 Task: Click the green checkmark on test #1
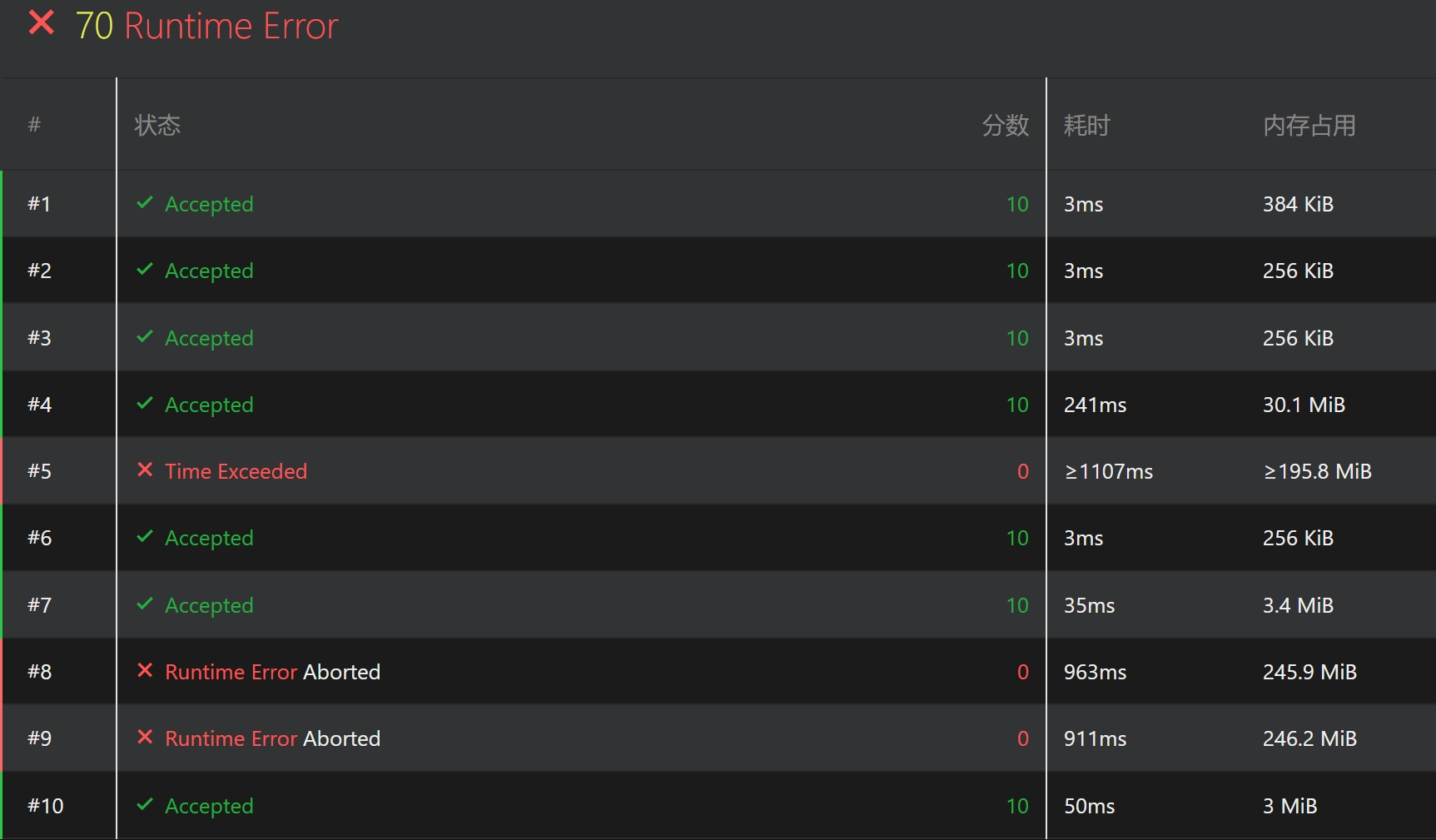(145, 202)
